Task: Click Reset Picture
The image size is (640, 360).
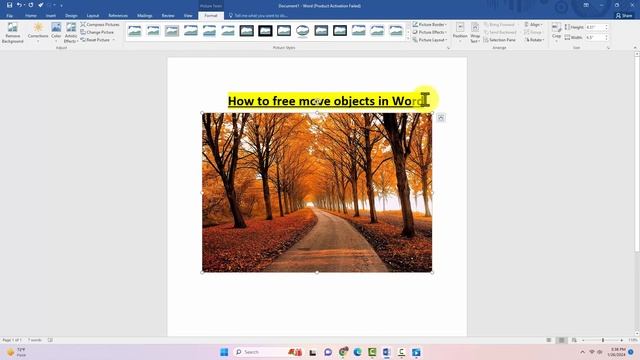Action: pyautogui.click(x=96, y=40)
